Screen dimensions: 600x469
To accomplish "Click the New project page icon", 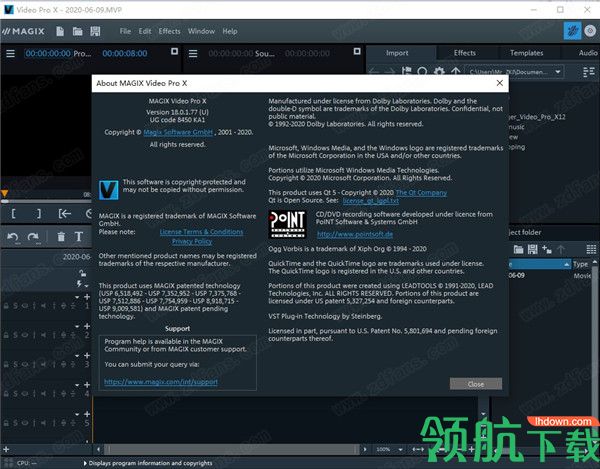I will [60, 31].
